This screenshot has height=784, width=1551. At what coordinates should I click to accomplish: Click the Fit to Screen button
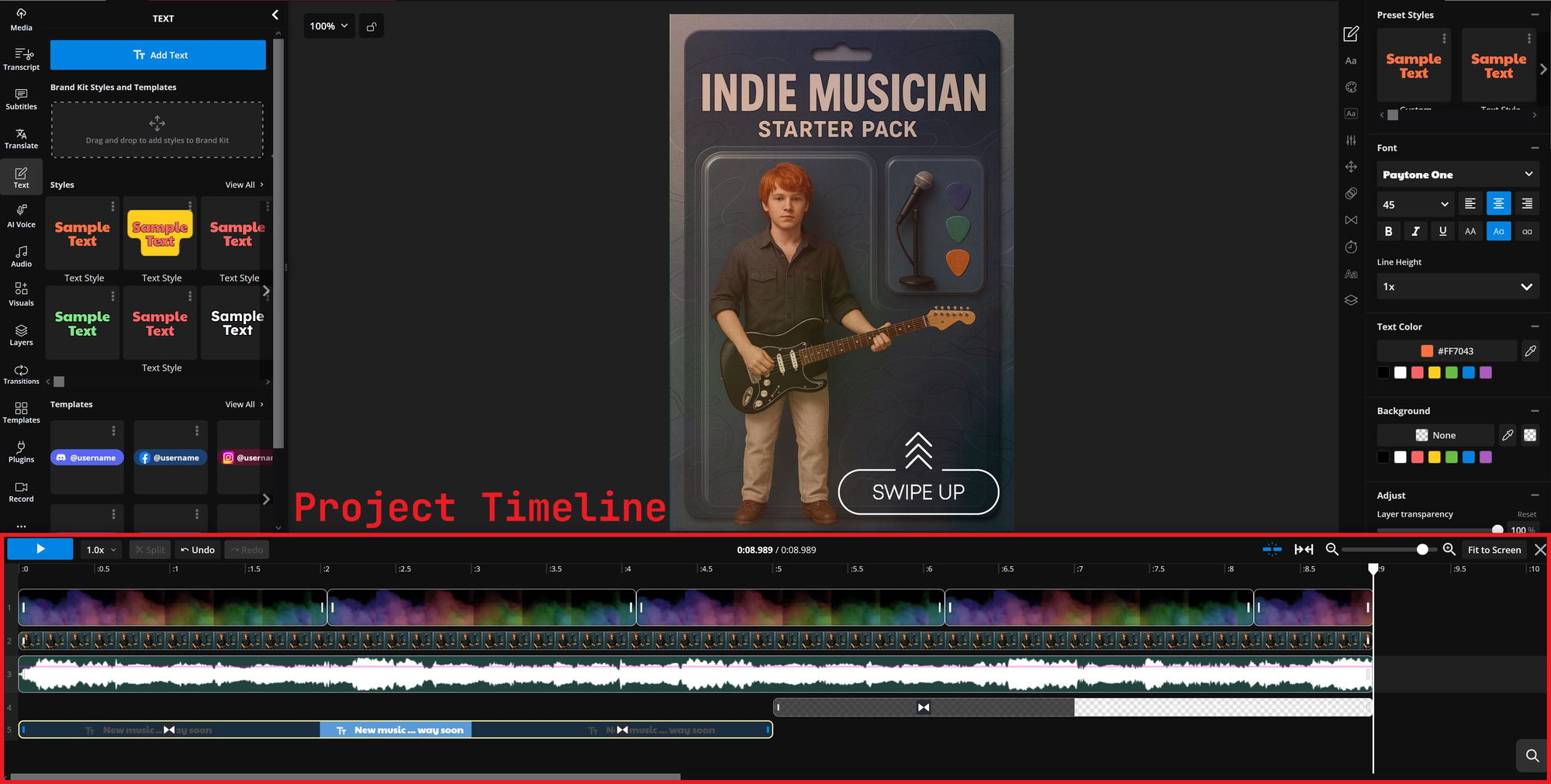[1494, 550]
